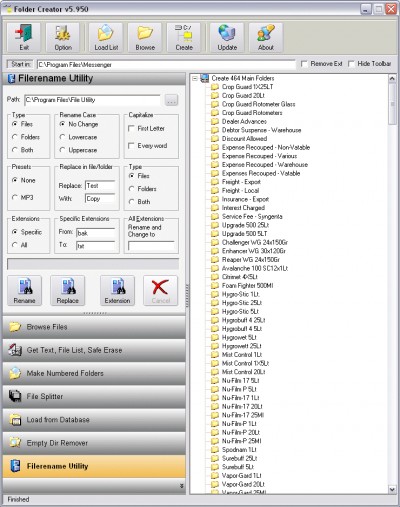Open the Empty Dir Remover panel
400x507 pixels.
[x=94, y=443]
